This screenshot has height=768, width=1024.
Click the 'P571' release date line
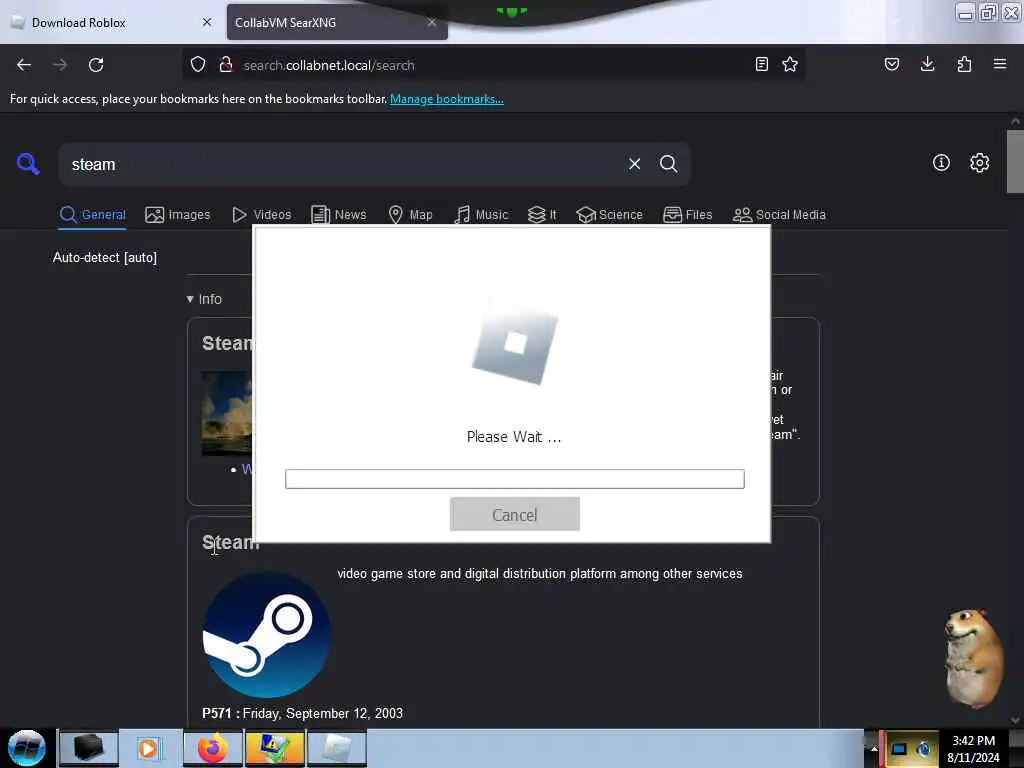302,713
